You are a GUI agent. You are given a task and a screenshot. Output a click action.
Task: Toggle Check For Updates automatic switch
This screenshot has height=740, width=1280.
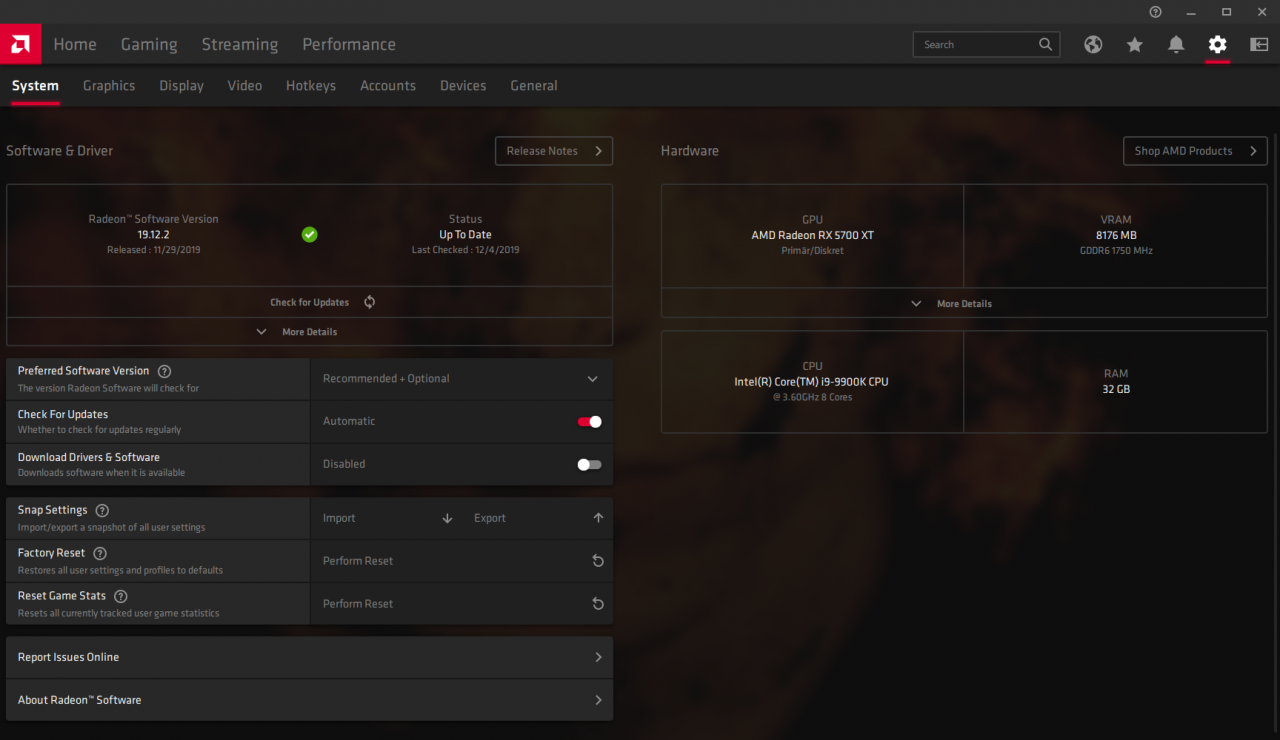tap(589, 422)
